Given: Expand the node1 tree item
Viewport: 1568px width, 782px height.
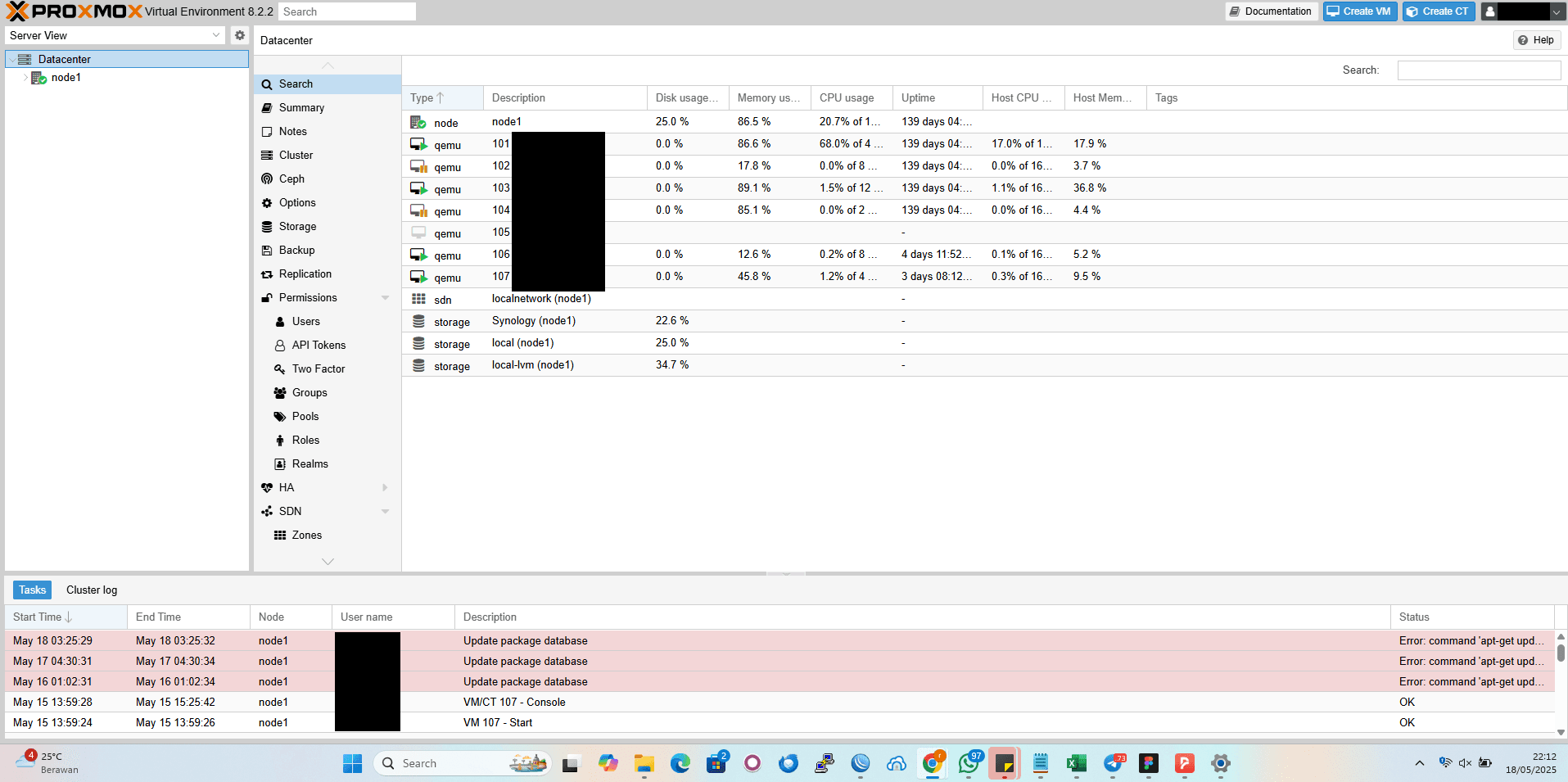Looking at the screenshot, I should pos(25,78).
